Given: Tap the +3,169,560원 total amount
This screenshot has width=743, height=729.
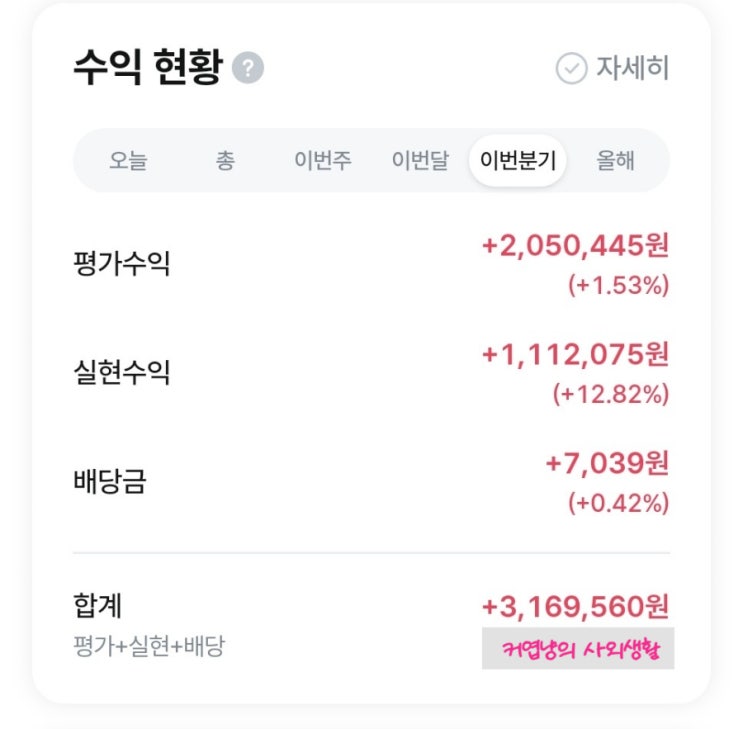Looking at the screenshot, I should [575, 606].
